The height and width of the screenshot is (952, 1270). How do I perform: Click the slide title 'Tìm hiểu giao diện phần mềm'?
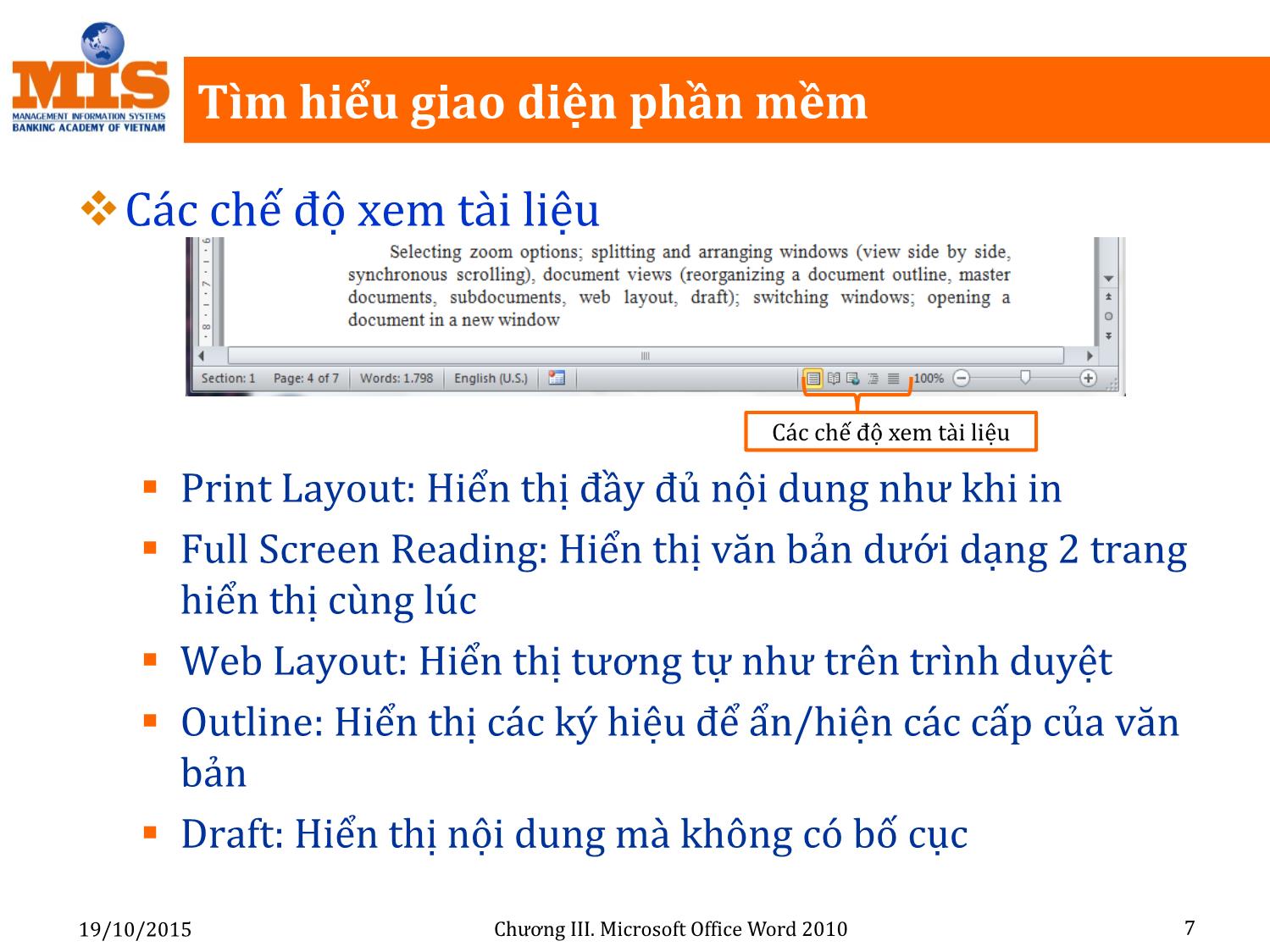coord(534,102)
